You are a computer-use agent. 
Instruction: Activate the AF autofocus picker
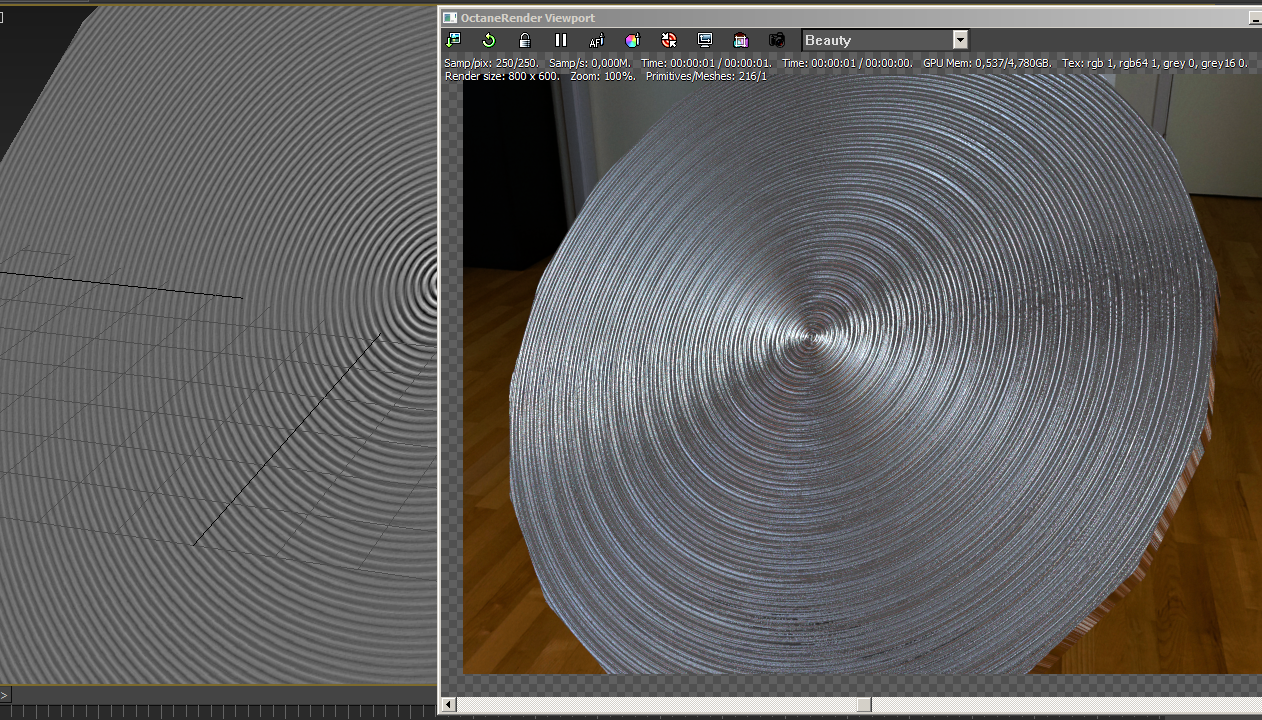pos(597,40)
